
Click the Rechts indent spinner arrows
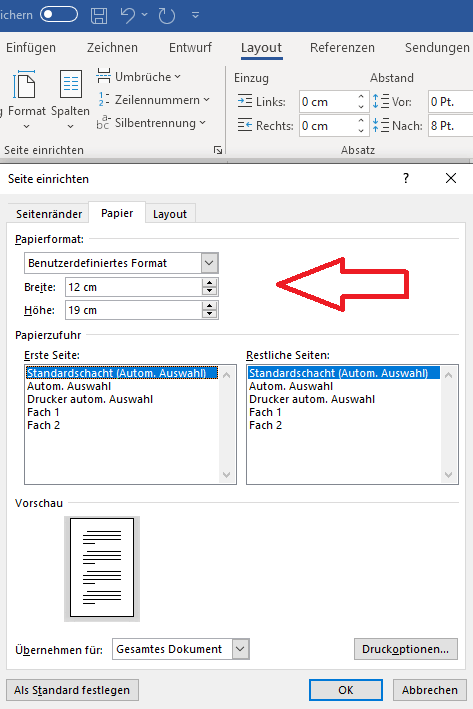(x=361, y=125)
